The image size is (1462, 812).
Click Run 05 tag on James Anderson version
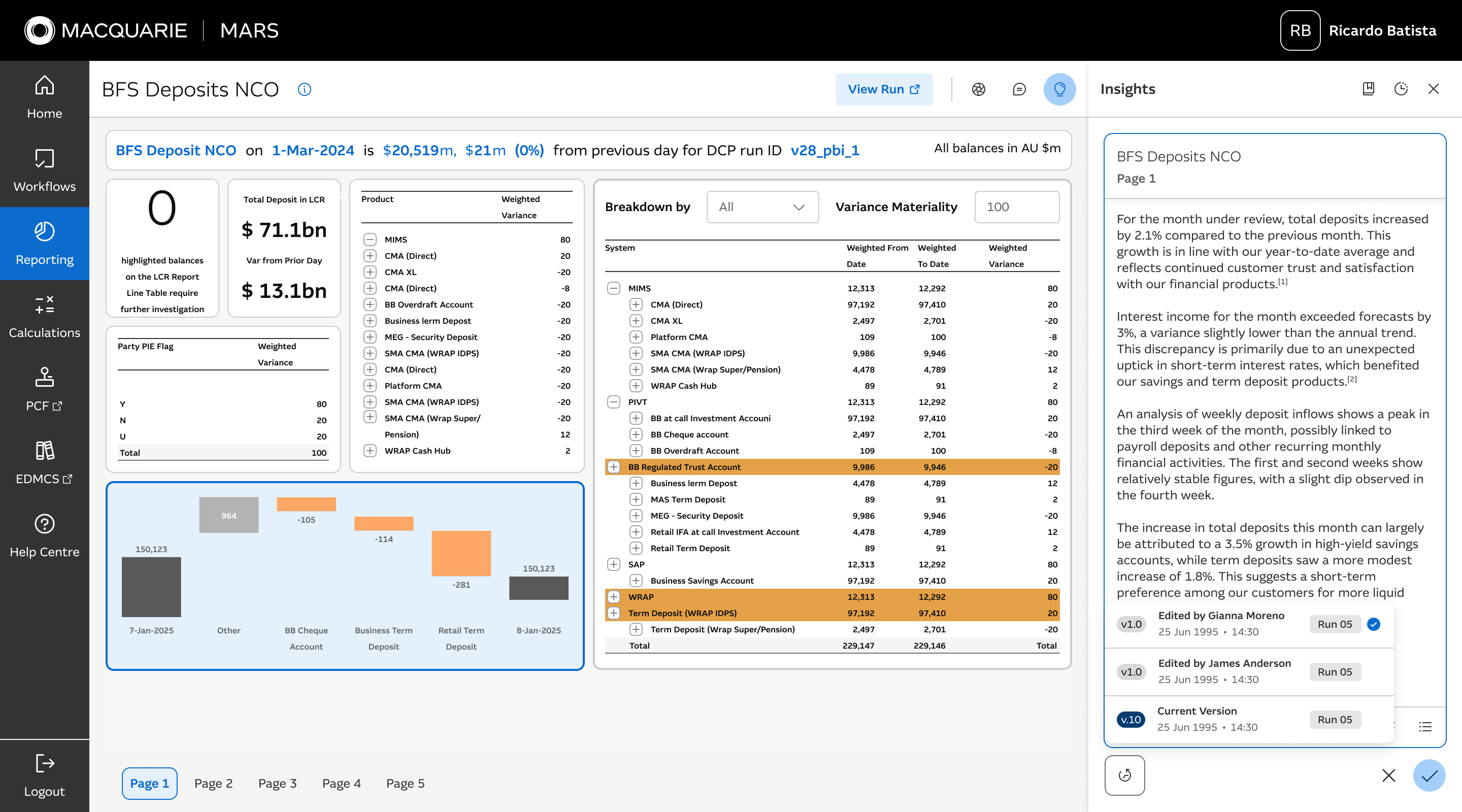(1335, 671)
